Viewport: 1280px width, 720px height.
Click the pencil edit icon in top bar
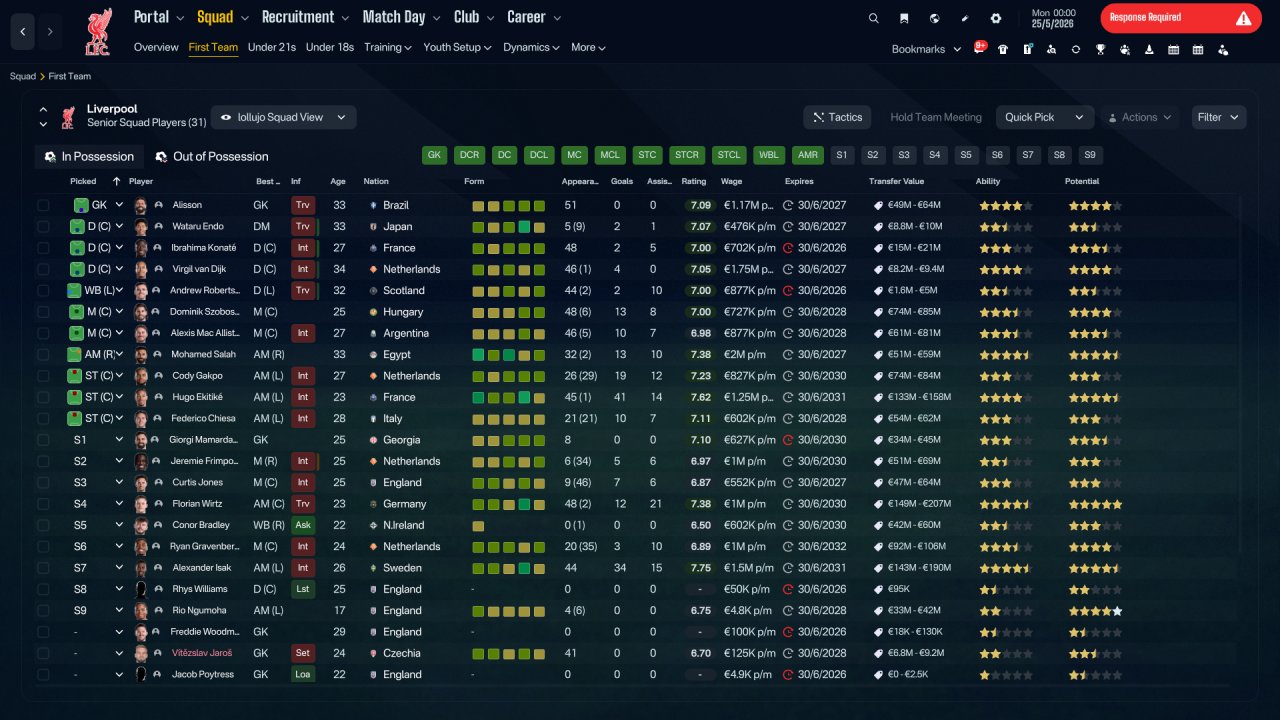(965, 18)
